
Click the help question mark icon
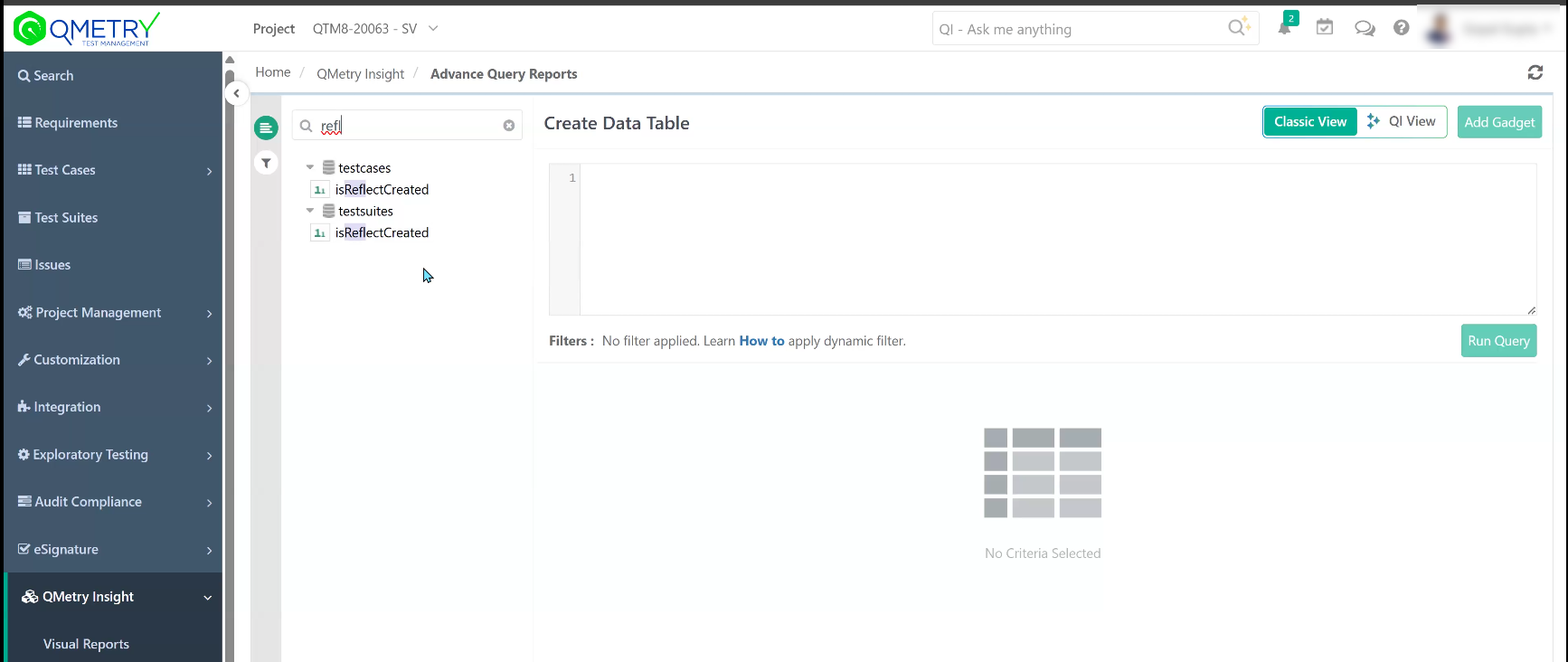coord(1401,28)
